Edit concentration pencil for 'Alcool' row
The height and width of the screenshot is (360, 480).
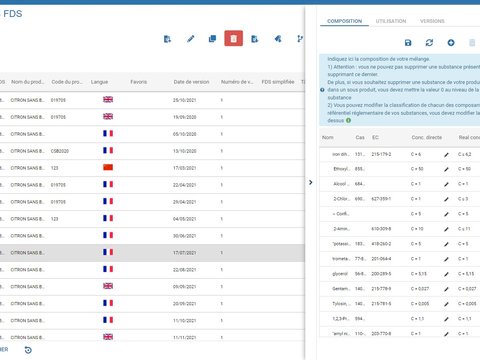(x=446, y=184)
